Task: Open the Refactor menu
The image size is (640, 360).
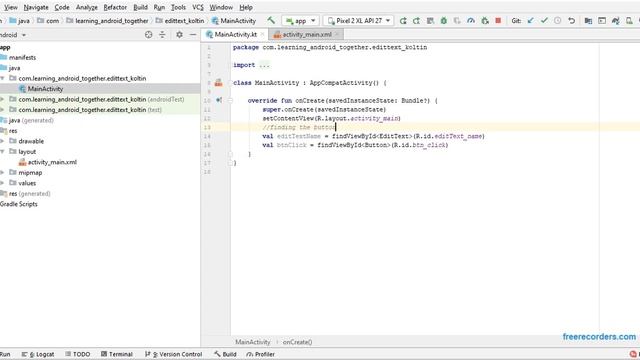Action: 115,7
